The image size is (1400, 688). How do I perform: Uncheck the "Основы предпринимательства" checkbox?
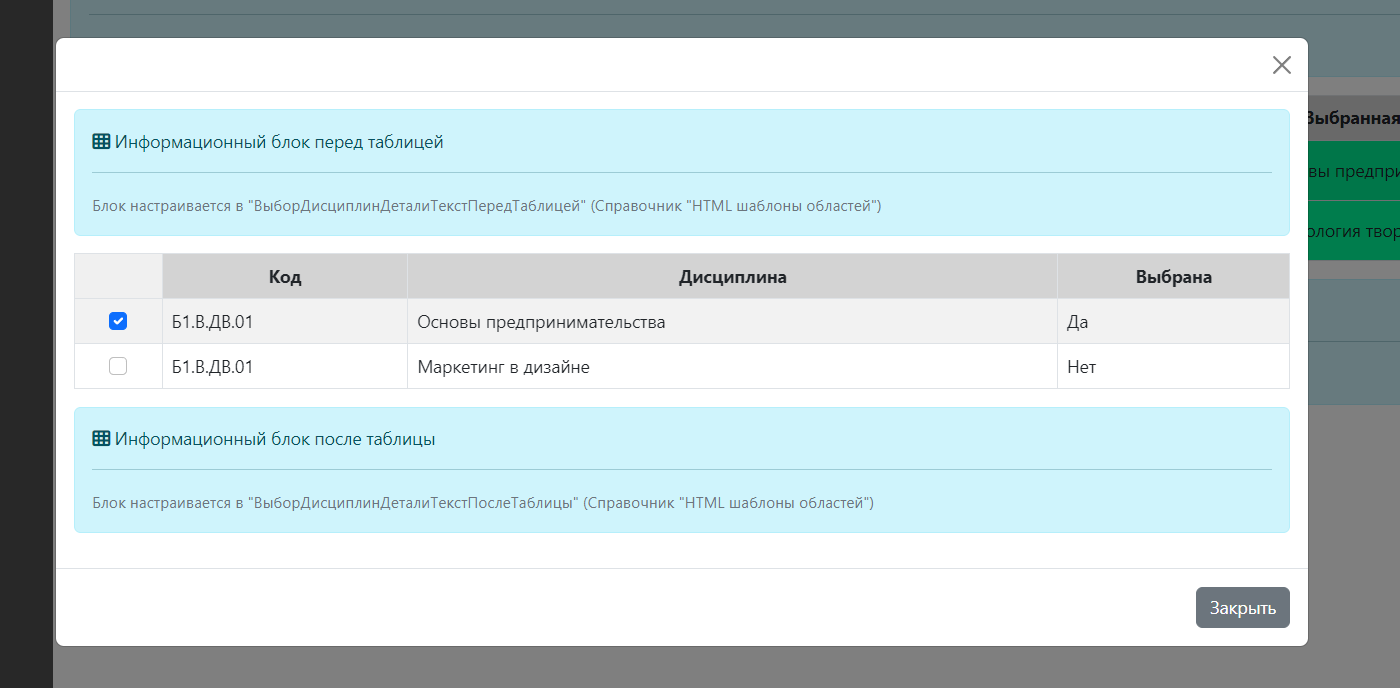118,322
